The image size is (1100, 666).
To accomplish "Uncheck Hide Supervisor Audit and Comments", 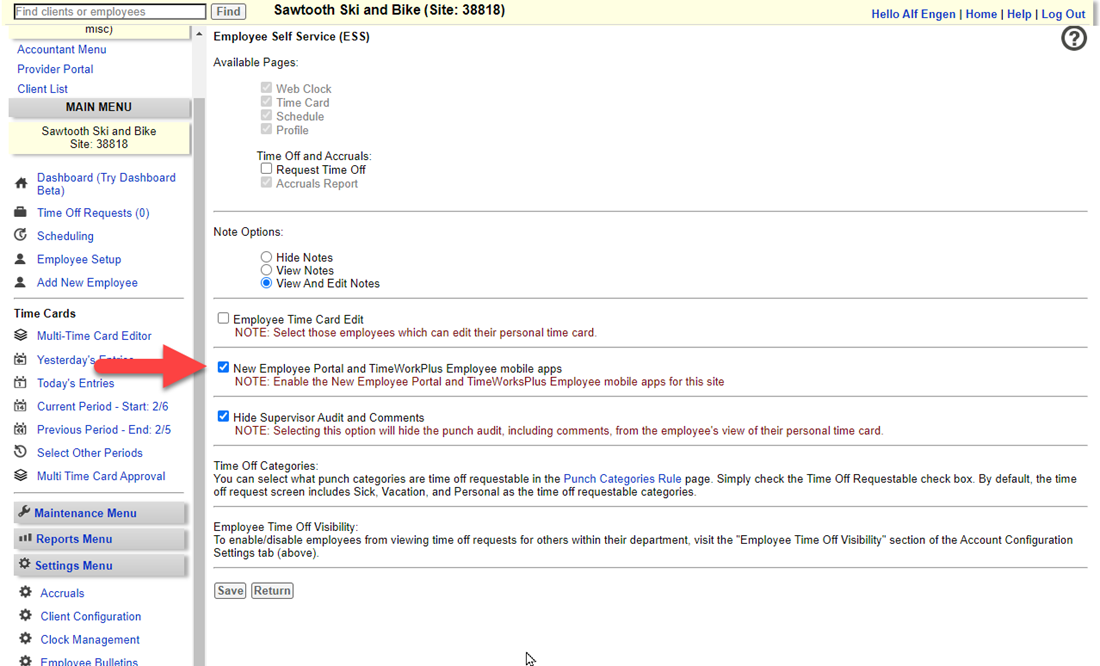I will click(224, 417).
